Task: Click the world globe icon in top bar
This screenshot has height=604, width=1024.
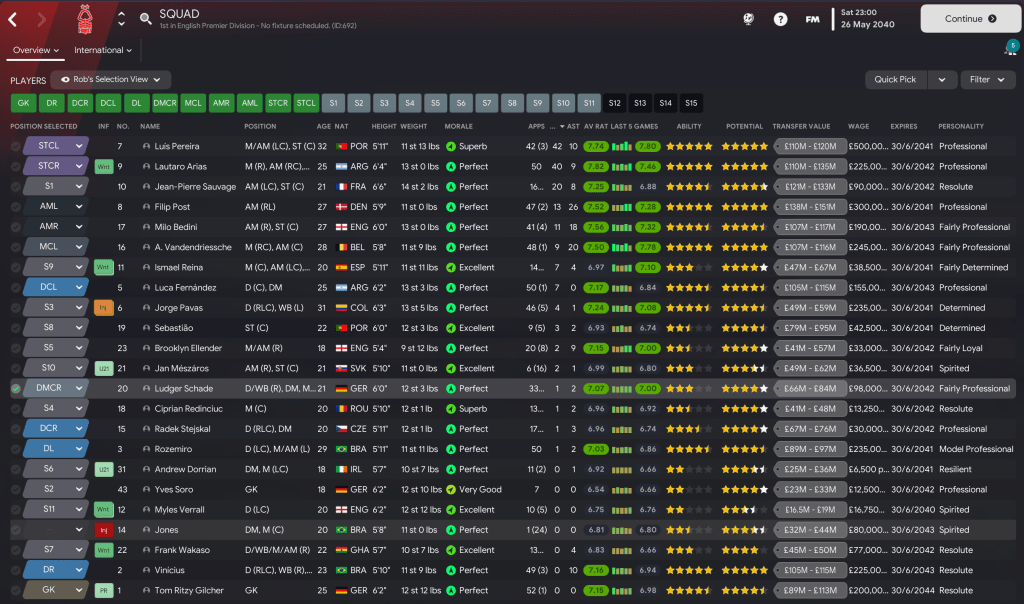Action: [749, 19]
